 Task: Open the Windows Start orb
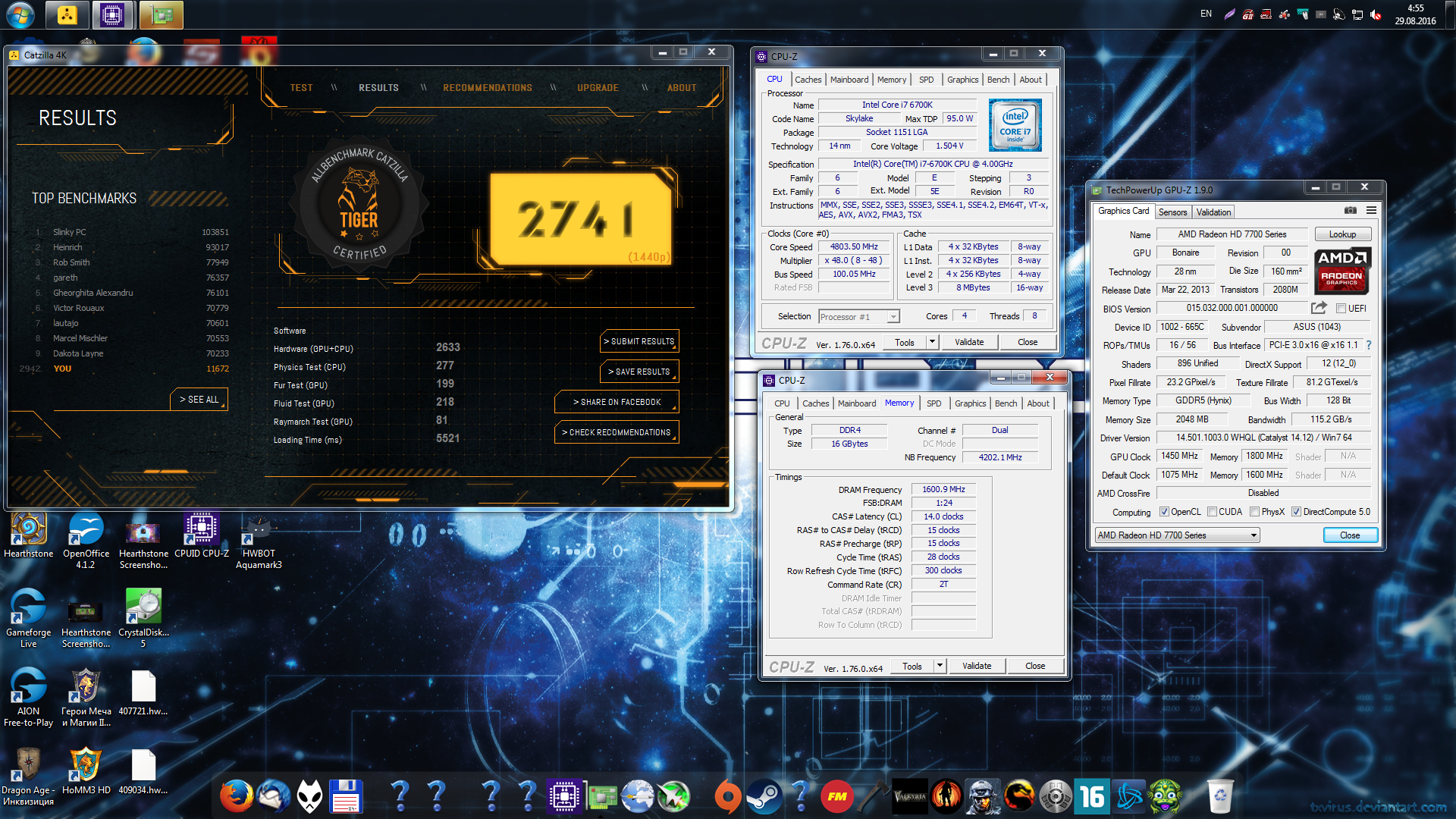(20, 14)
